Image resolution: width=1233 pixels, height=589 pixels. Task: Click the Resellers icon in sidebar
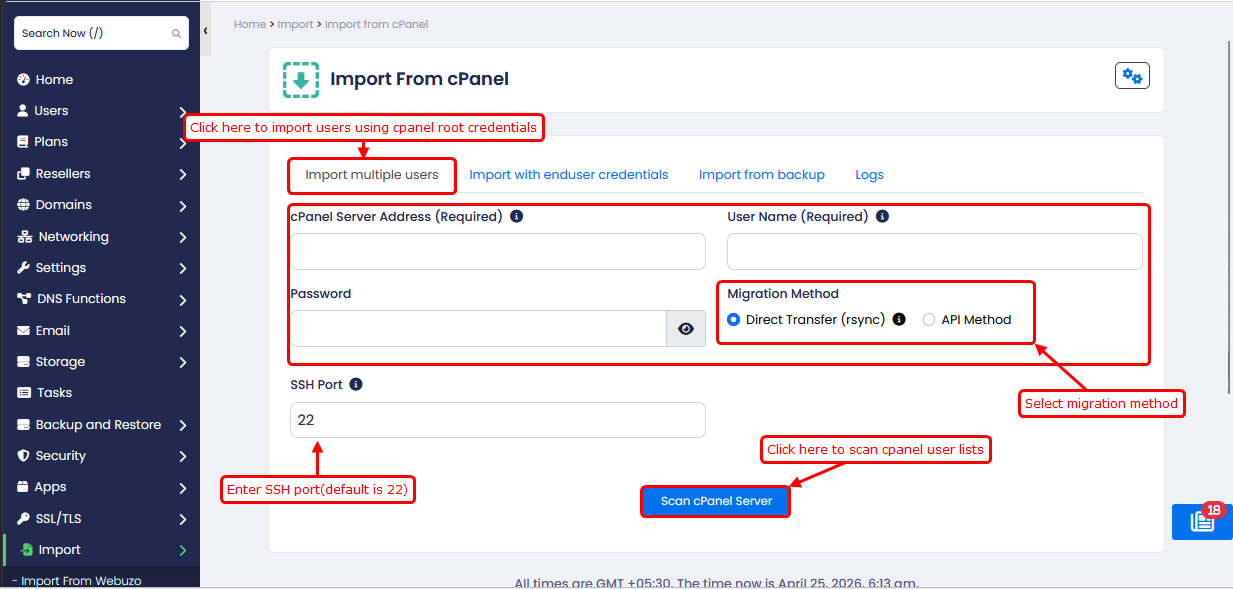click(23, 174)
